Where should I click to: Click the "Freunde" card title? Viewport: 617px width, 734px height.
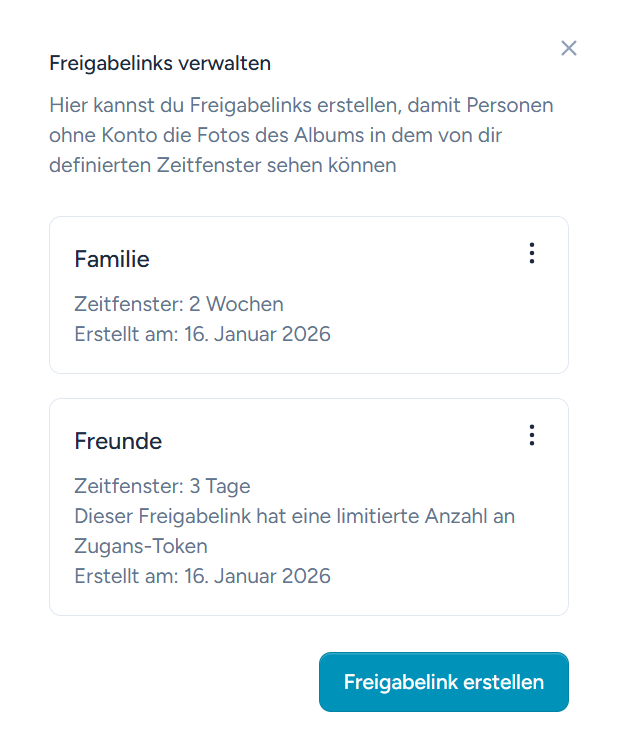point(118,441)
